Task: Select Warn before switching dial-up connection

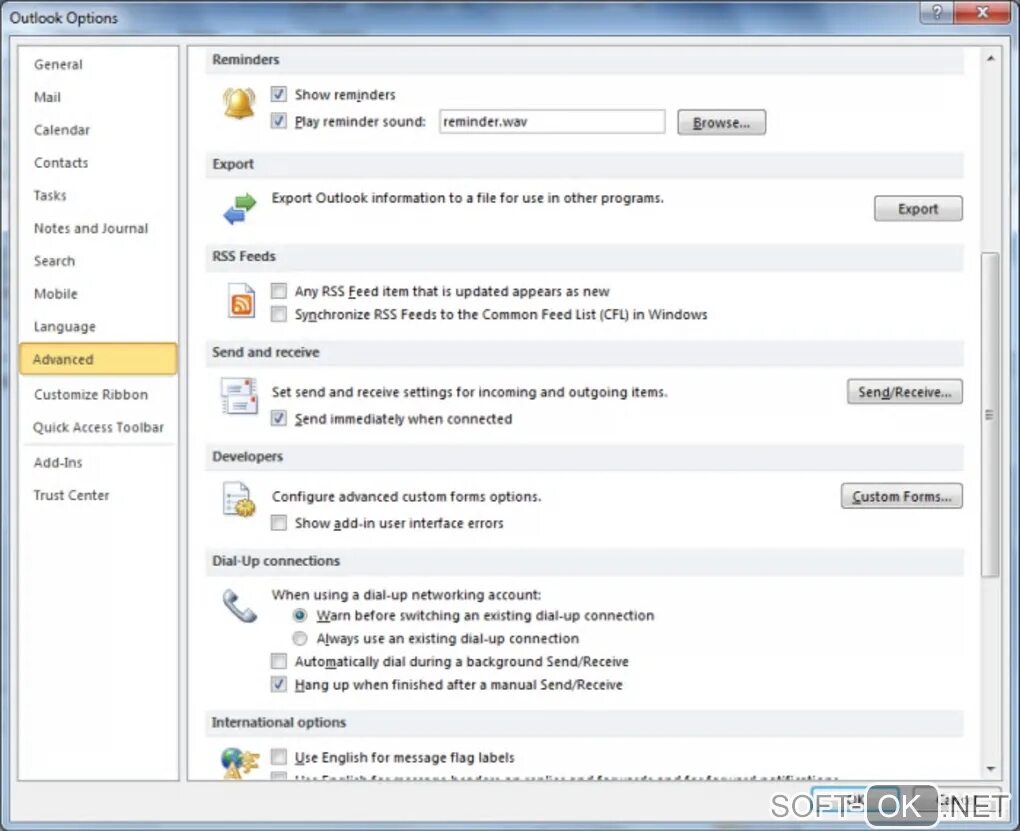Action: 299,615
